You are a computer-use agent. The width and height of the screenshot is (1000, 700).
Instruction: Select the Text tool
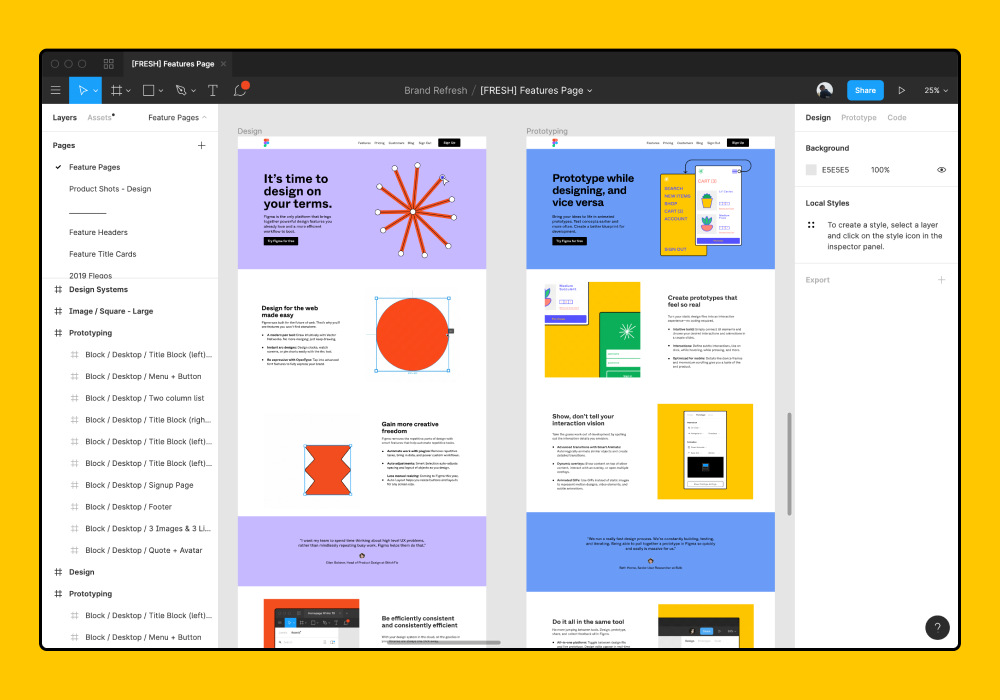pyautogui.click(x=212, y=90)
